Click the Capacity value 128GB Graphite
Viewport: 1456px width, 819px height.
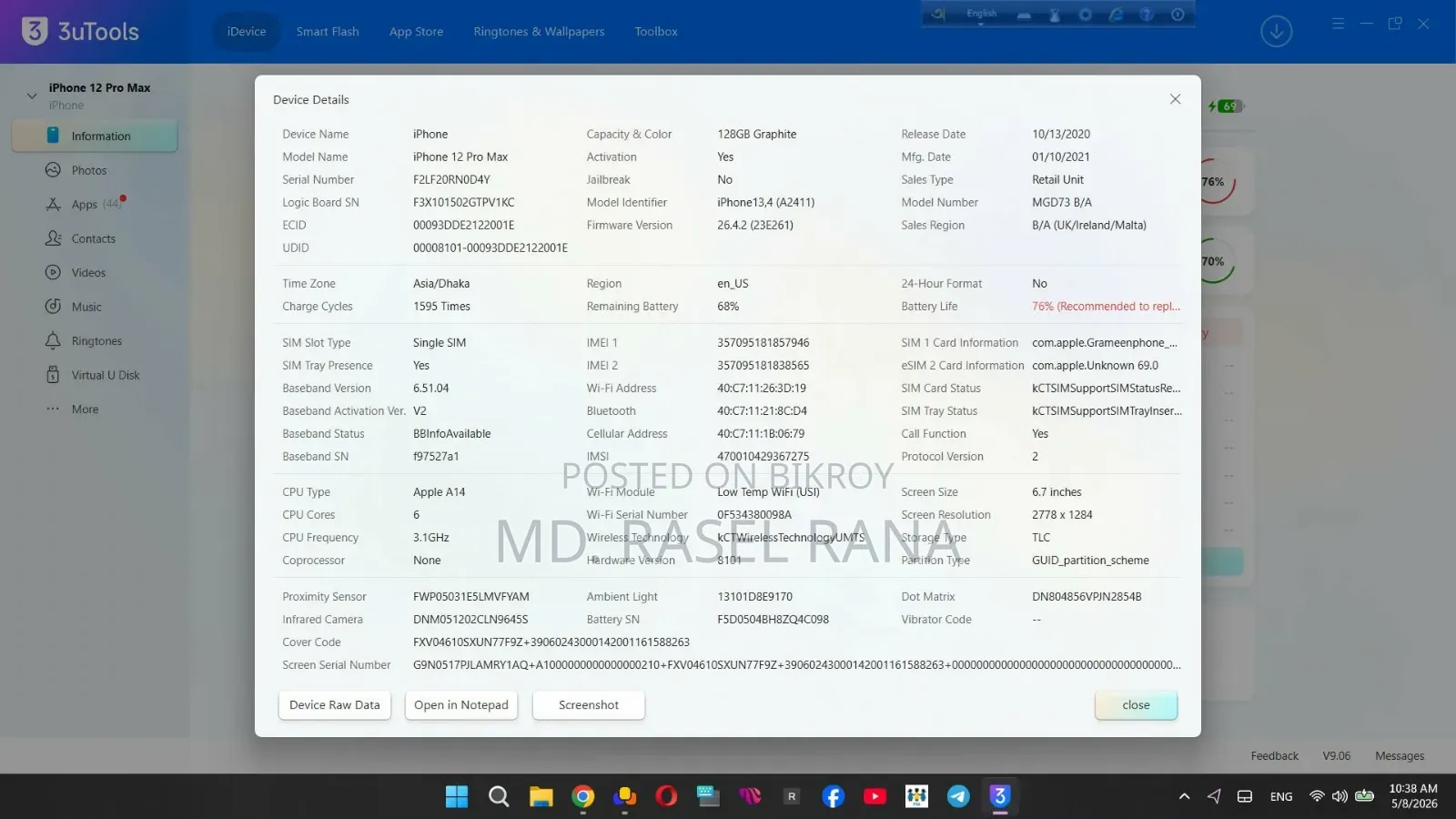tap(756, 134)
